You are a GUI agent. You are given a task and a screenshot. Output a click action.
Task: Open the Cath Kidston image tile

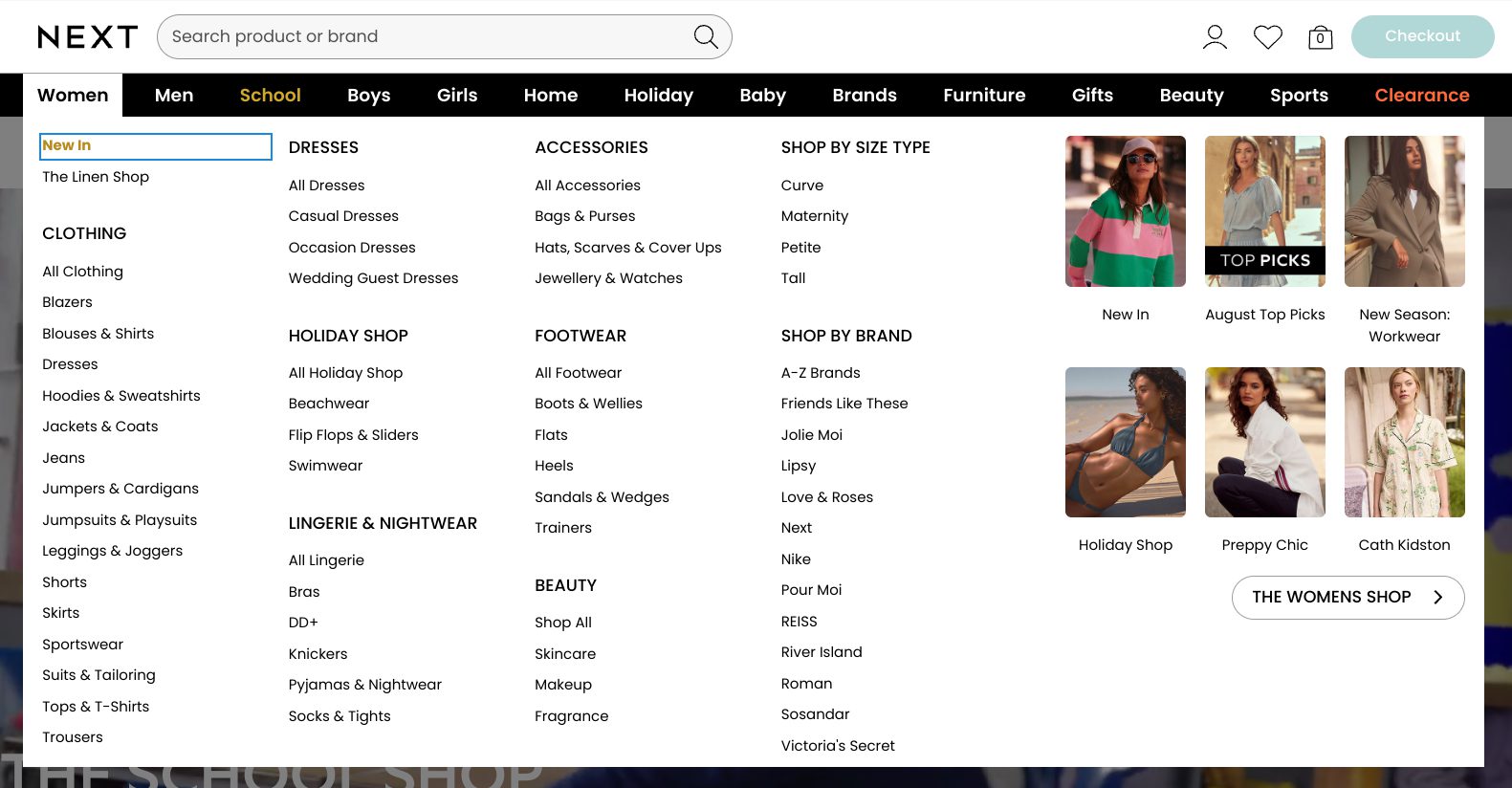1404,443
